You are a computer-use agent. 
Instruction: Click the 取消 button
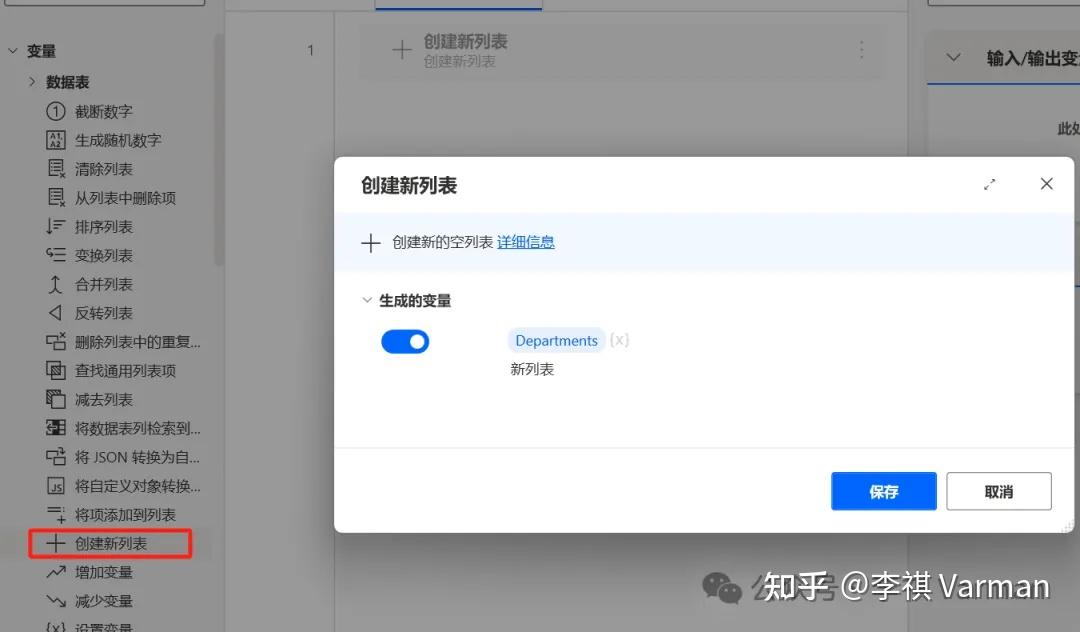pos(998,491)
